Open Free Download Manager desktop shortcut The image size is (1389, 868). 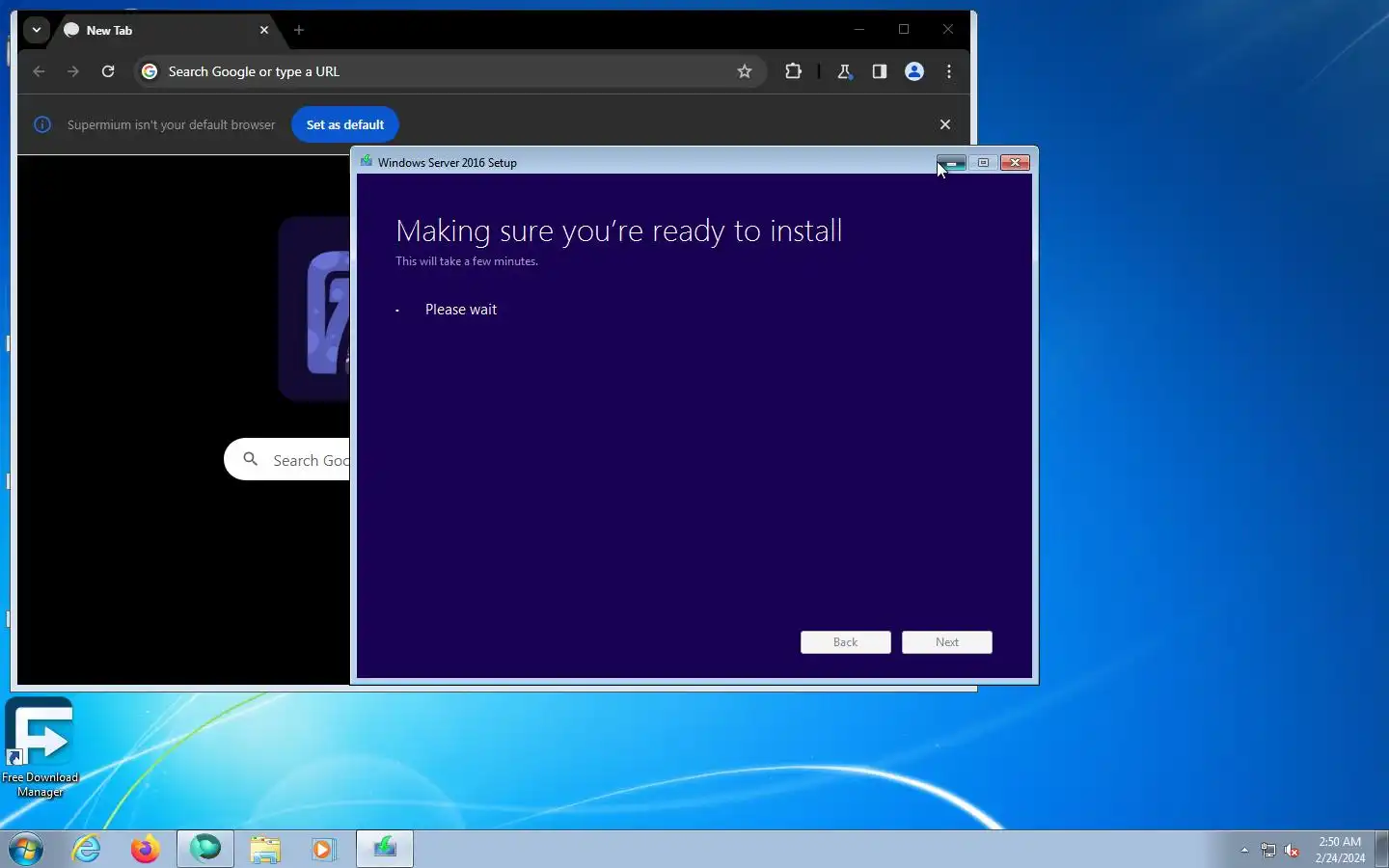(x=40, y=747)
